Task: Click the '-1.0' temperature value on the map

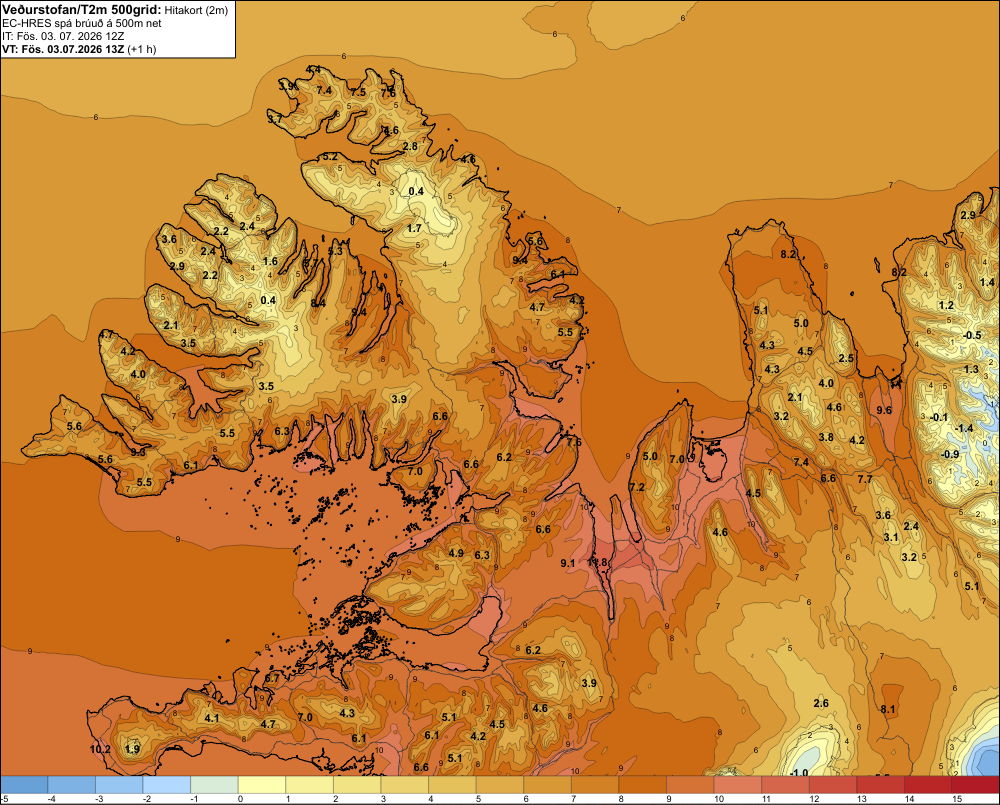Action: pyautogui.click(x=798, y=772)
